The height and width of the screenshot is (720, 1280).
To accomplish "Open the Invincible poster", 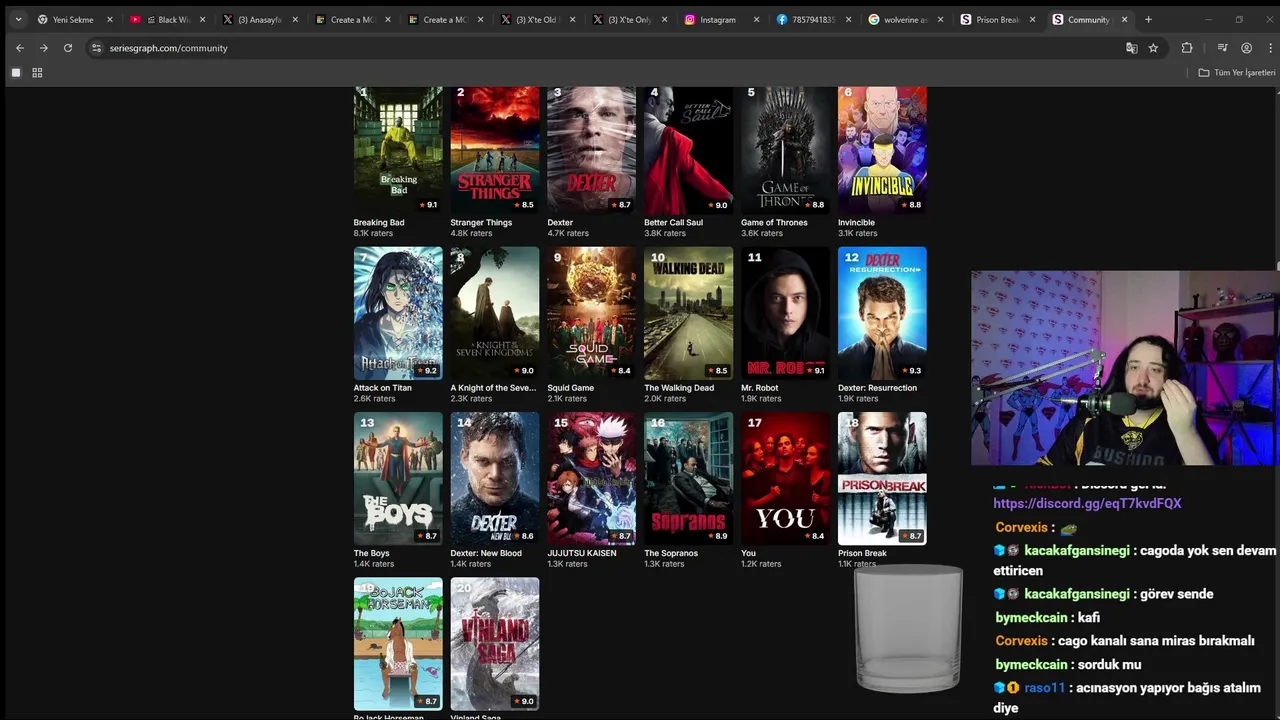I will point(883,149).
